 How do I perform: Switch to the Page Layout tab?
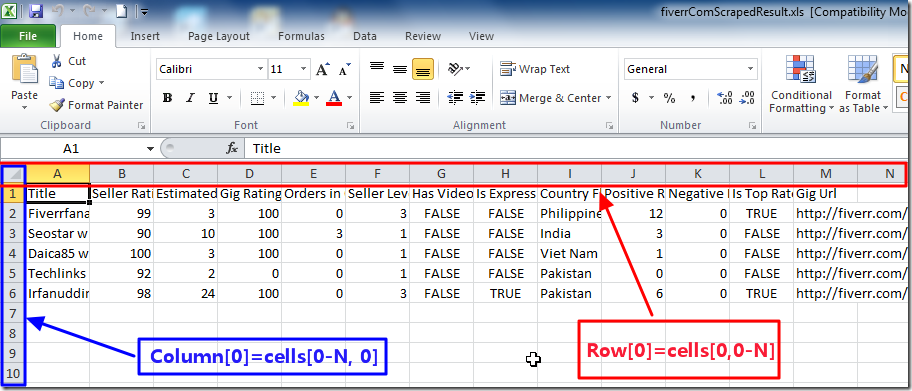click(x=219, y=36)
